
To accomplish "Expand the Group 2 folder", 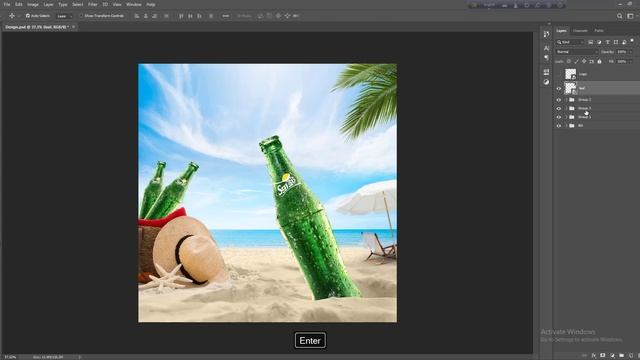I will (x=567, y=100).
